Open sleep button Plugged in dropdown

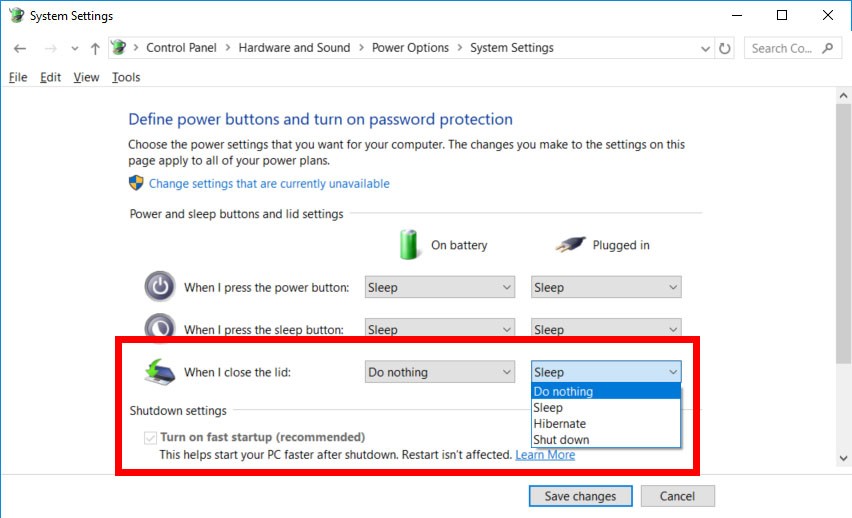point(606,329)
